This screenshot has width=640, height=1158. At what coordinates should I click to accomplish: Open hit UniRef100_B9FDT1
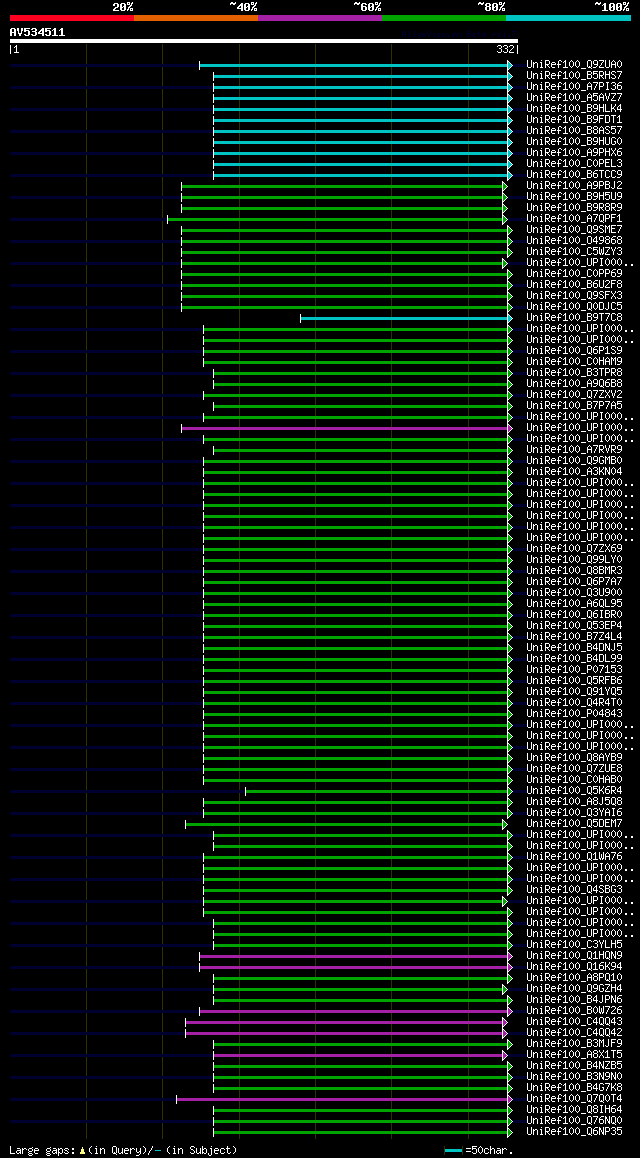(x=574, y=120)
